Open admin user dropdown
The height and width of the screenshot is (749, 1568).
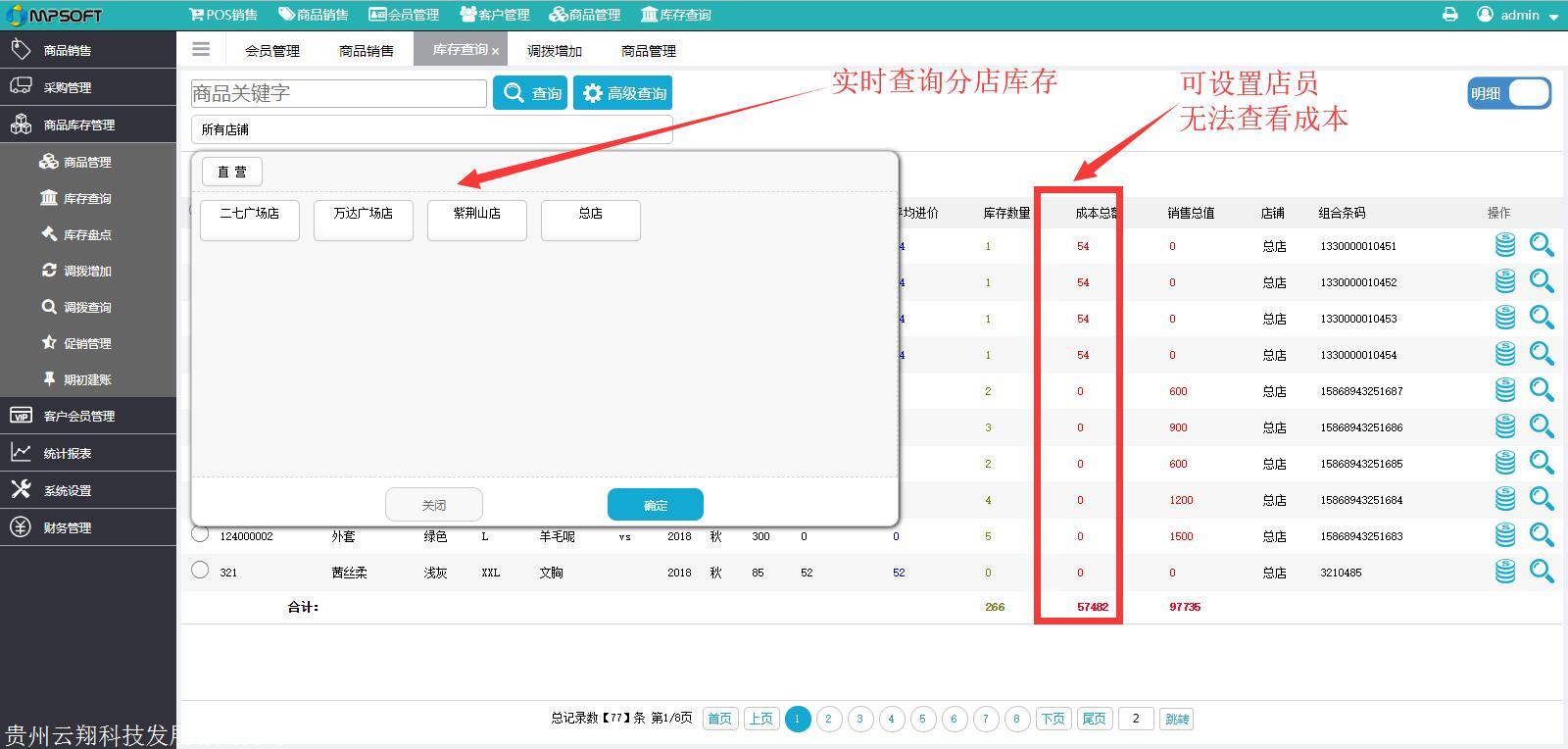click(1518, 15)
